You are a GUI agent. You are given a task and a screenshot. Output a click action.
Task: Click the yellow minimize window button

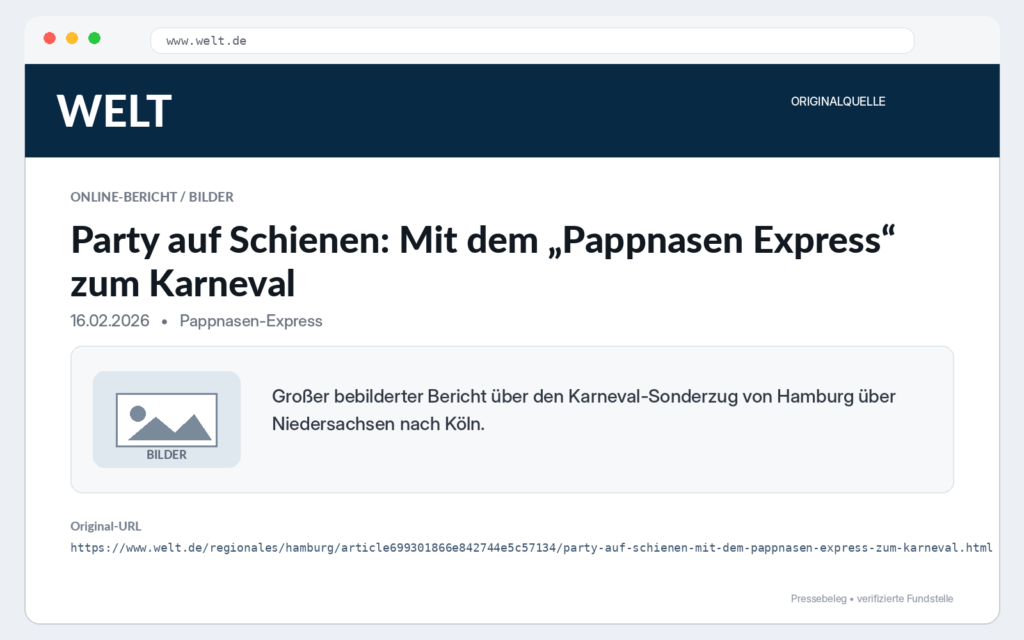[72, 39]
